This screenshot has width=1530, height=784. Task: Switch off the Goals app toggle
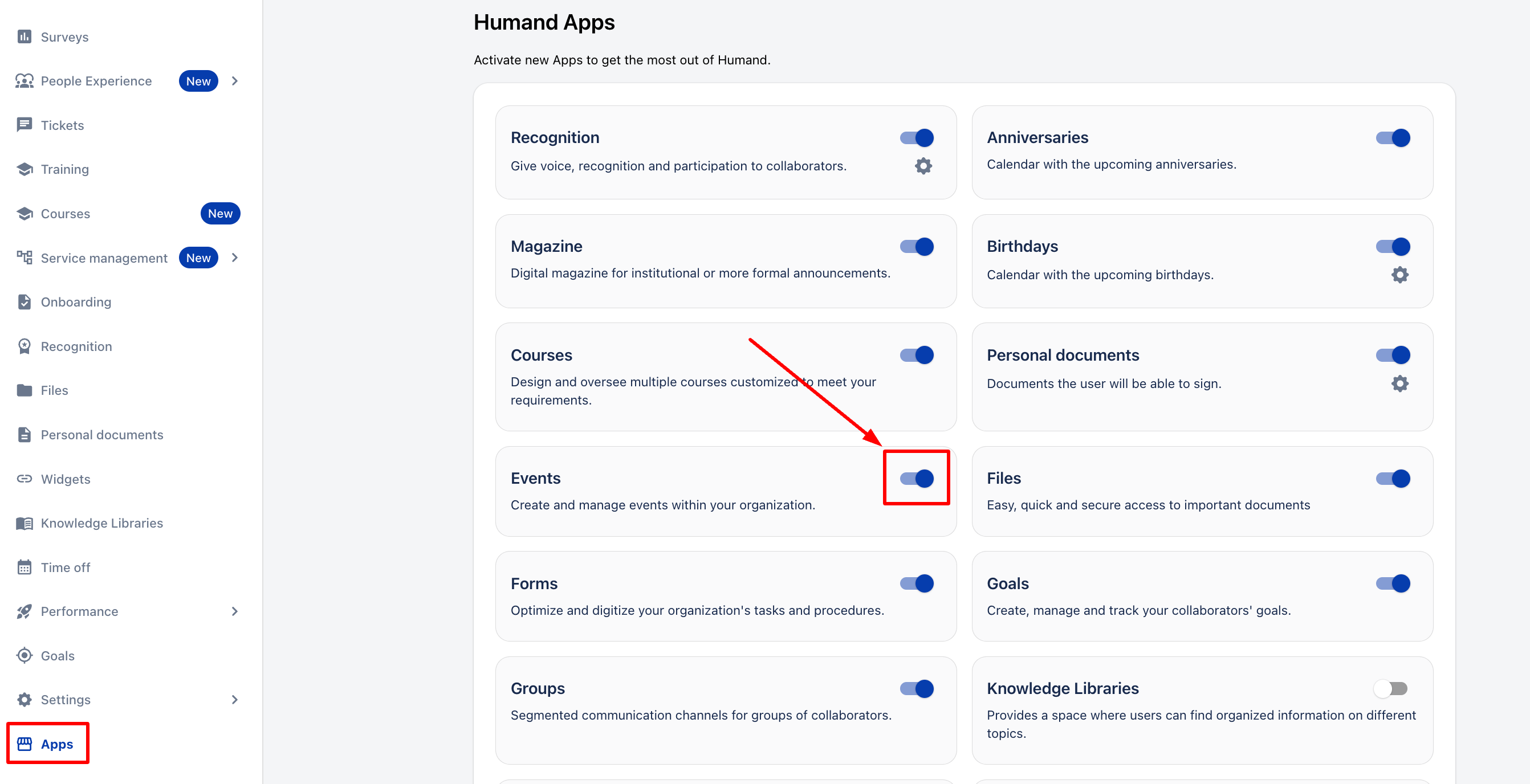[1393, 583]
